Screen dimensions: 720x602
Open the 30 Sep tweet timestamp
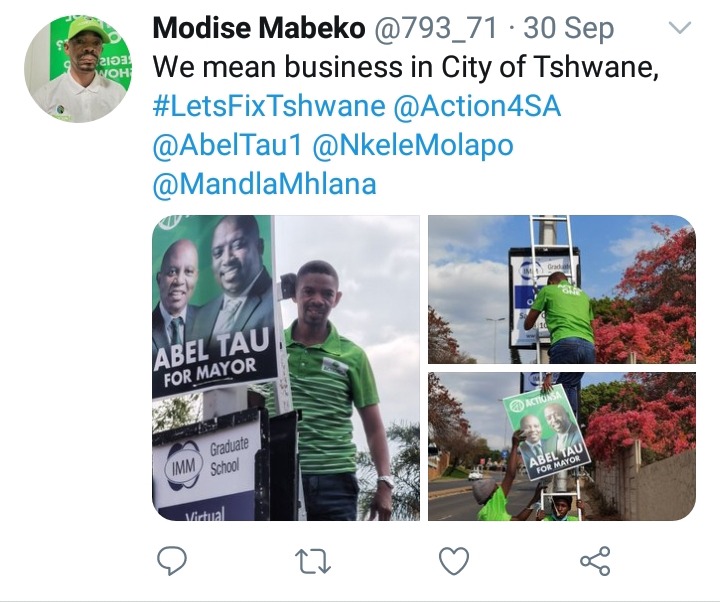coord(568,29)
